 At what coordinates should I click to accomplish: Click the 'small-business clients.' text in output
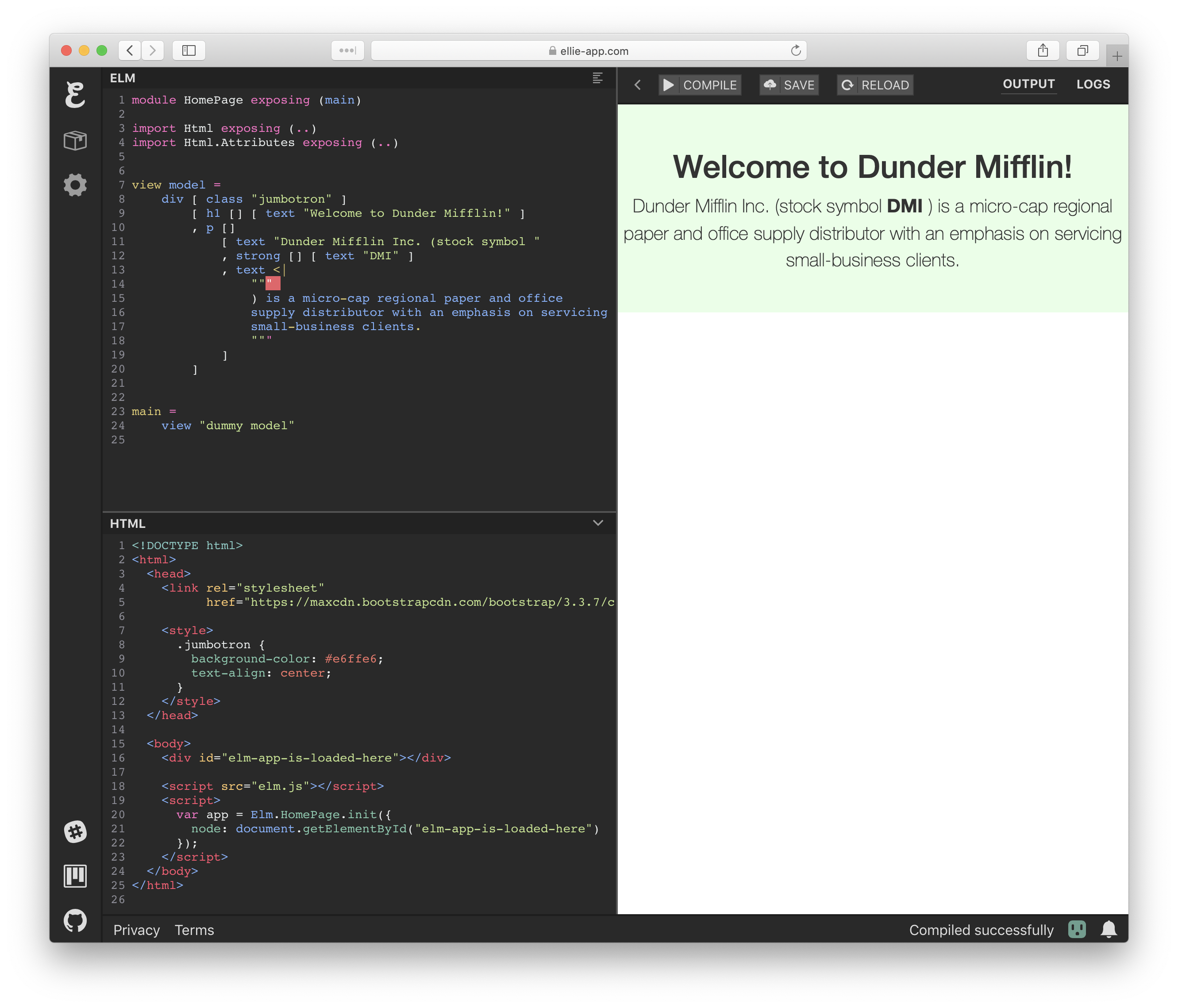tap(872, 260)
